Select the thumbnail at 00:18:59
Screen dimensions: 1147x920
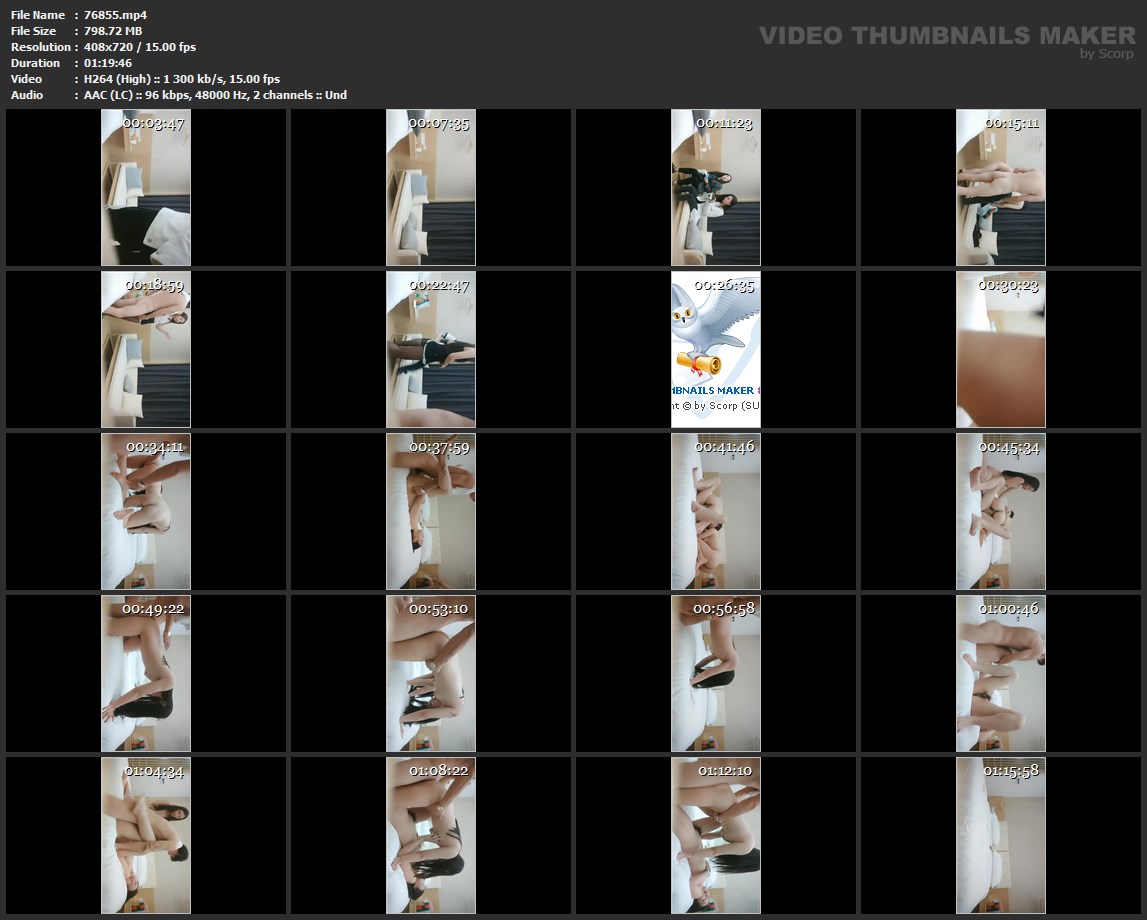click(146, 349)
